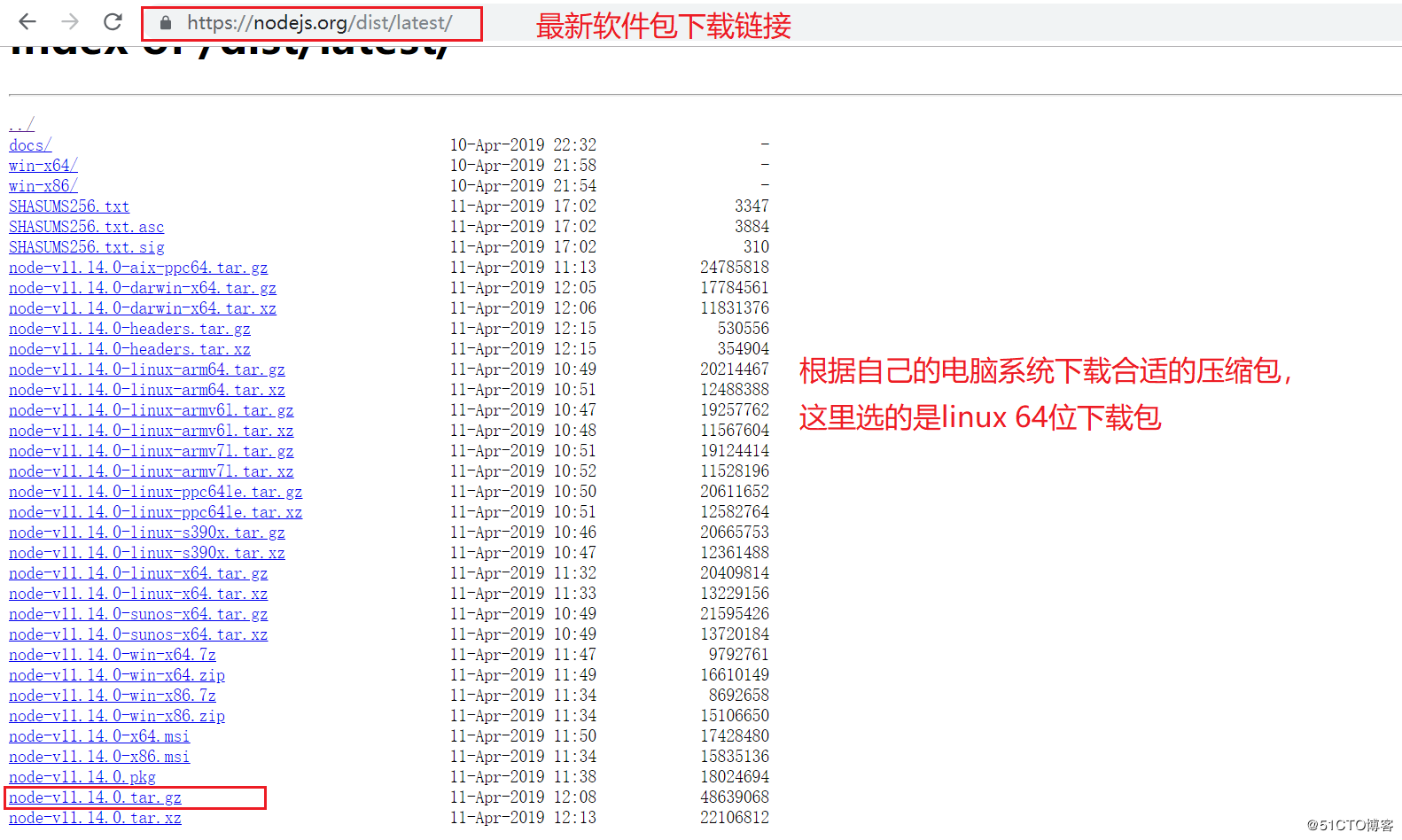
Task: Click the browser forward arrow
Action: [x=70, y=22]
